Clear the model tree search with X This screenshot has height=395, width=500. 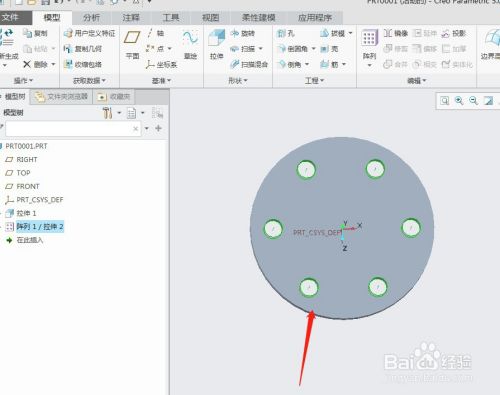(135, 129)
